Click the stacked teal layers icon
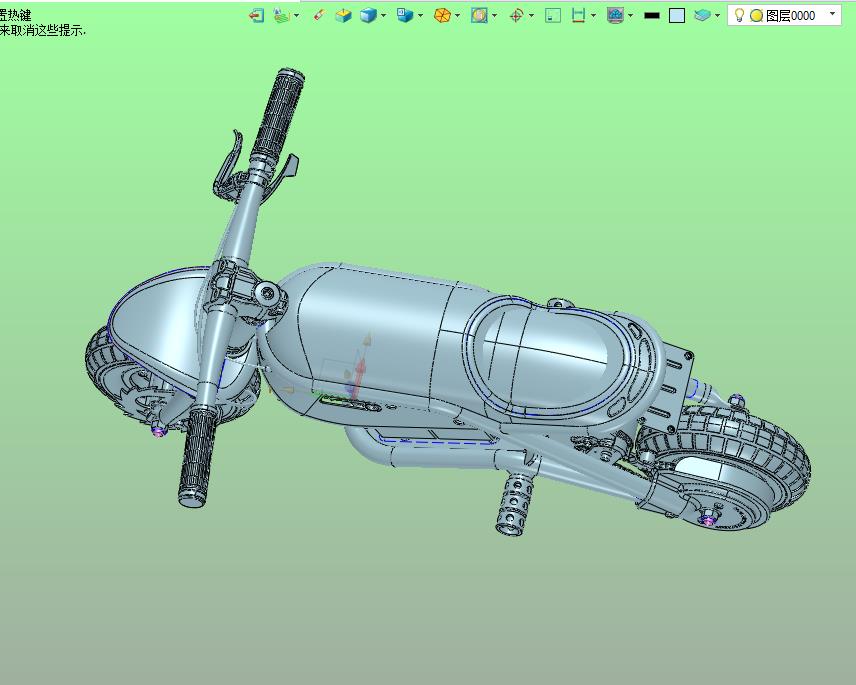 pos(702,15)
